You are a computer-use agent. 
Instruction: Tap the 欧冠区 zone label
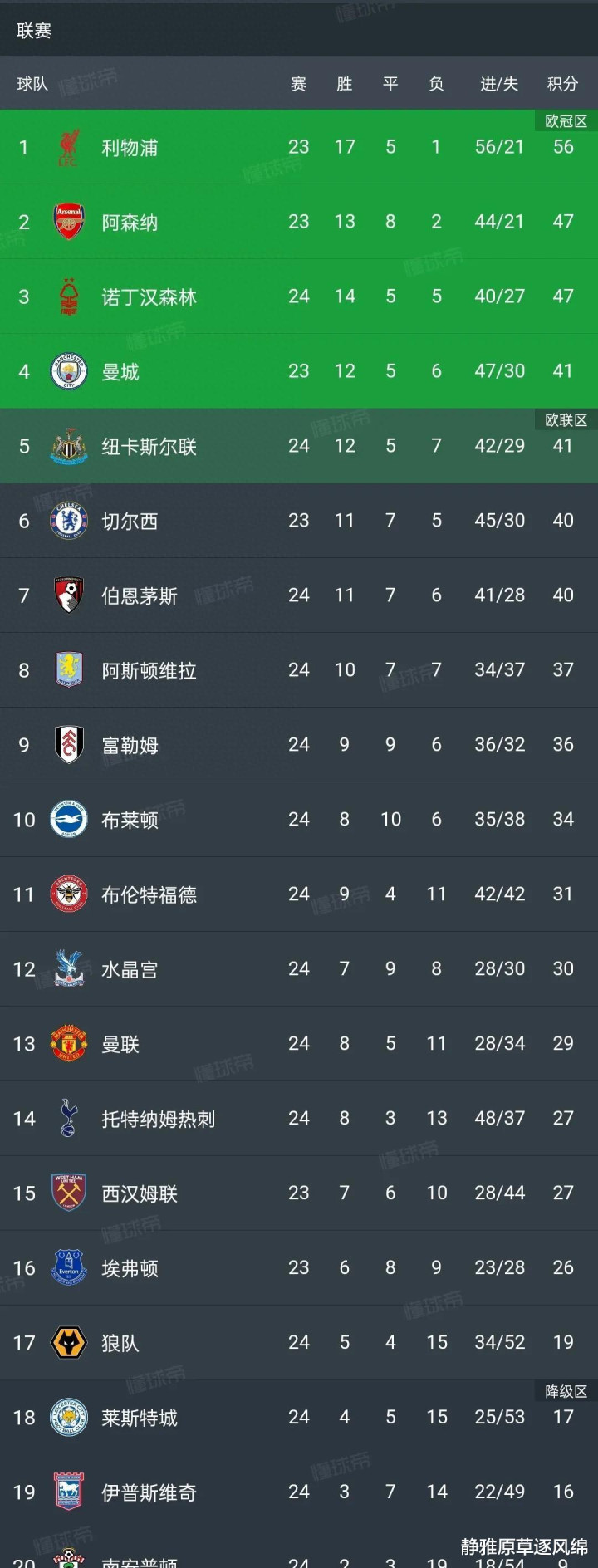(x=566, y=121)
